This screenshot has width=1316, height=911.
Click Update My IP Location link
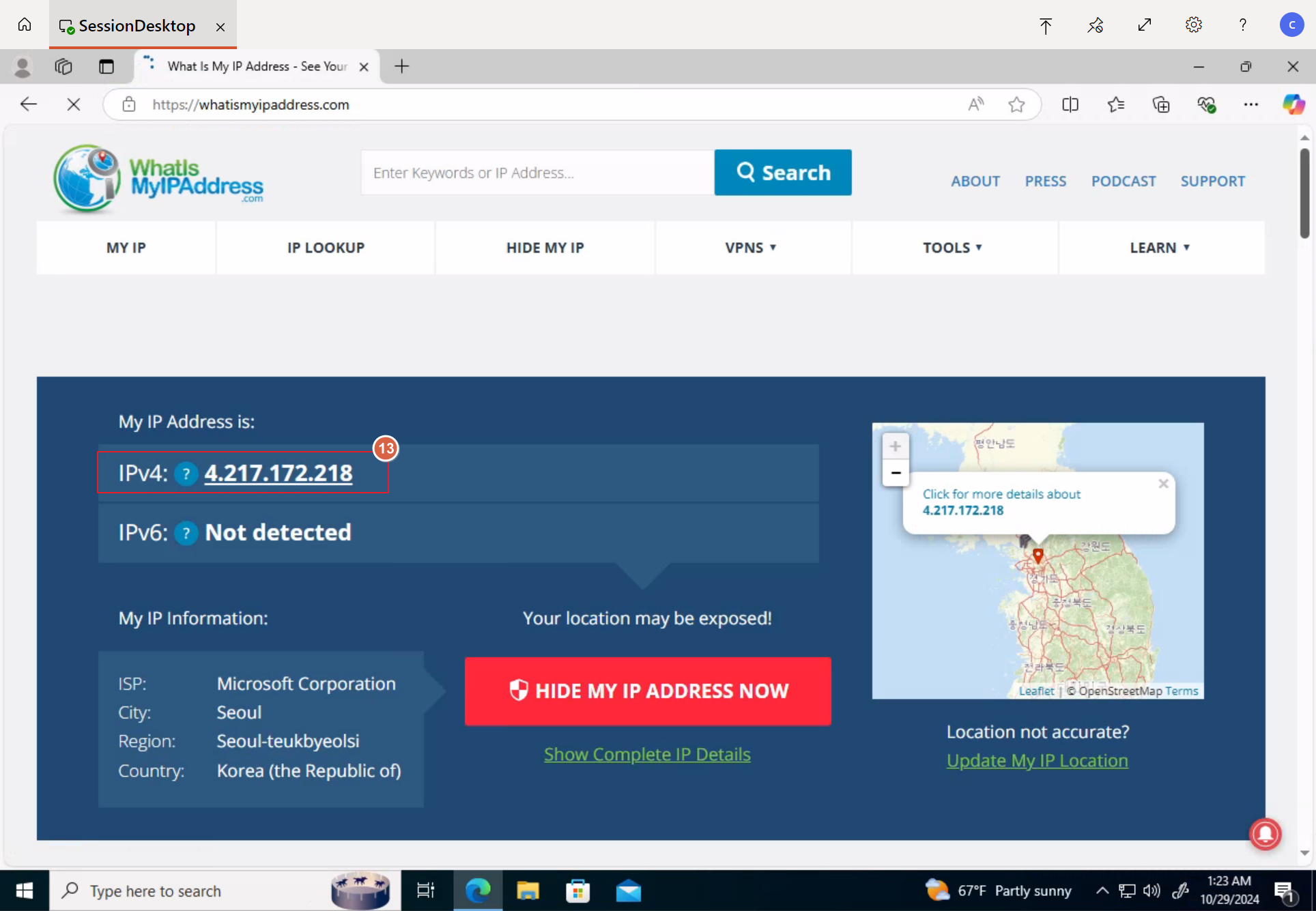1037,760
